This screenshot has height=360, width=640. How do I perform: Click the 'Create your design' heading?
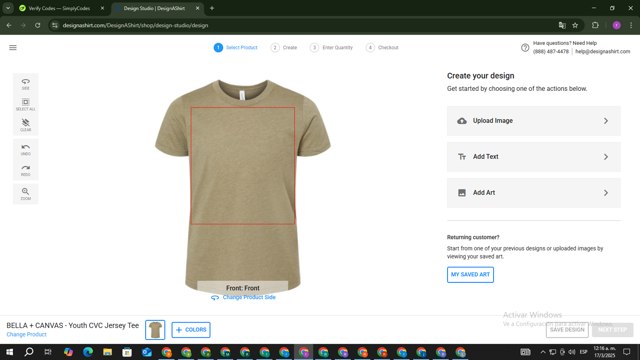pyautogui.click(x=480, y=76)
